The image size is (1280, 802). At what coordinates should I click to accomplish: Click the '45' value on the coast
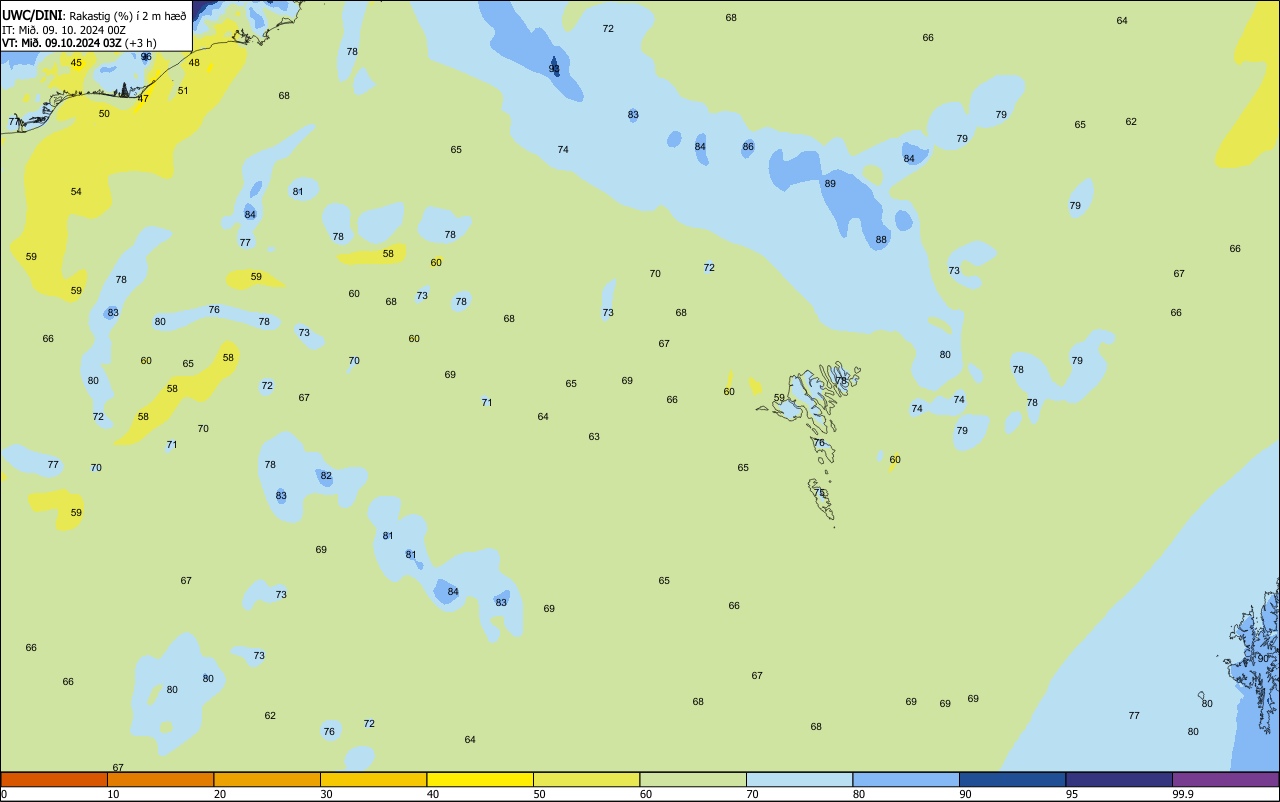[x=76, y=63]
